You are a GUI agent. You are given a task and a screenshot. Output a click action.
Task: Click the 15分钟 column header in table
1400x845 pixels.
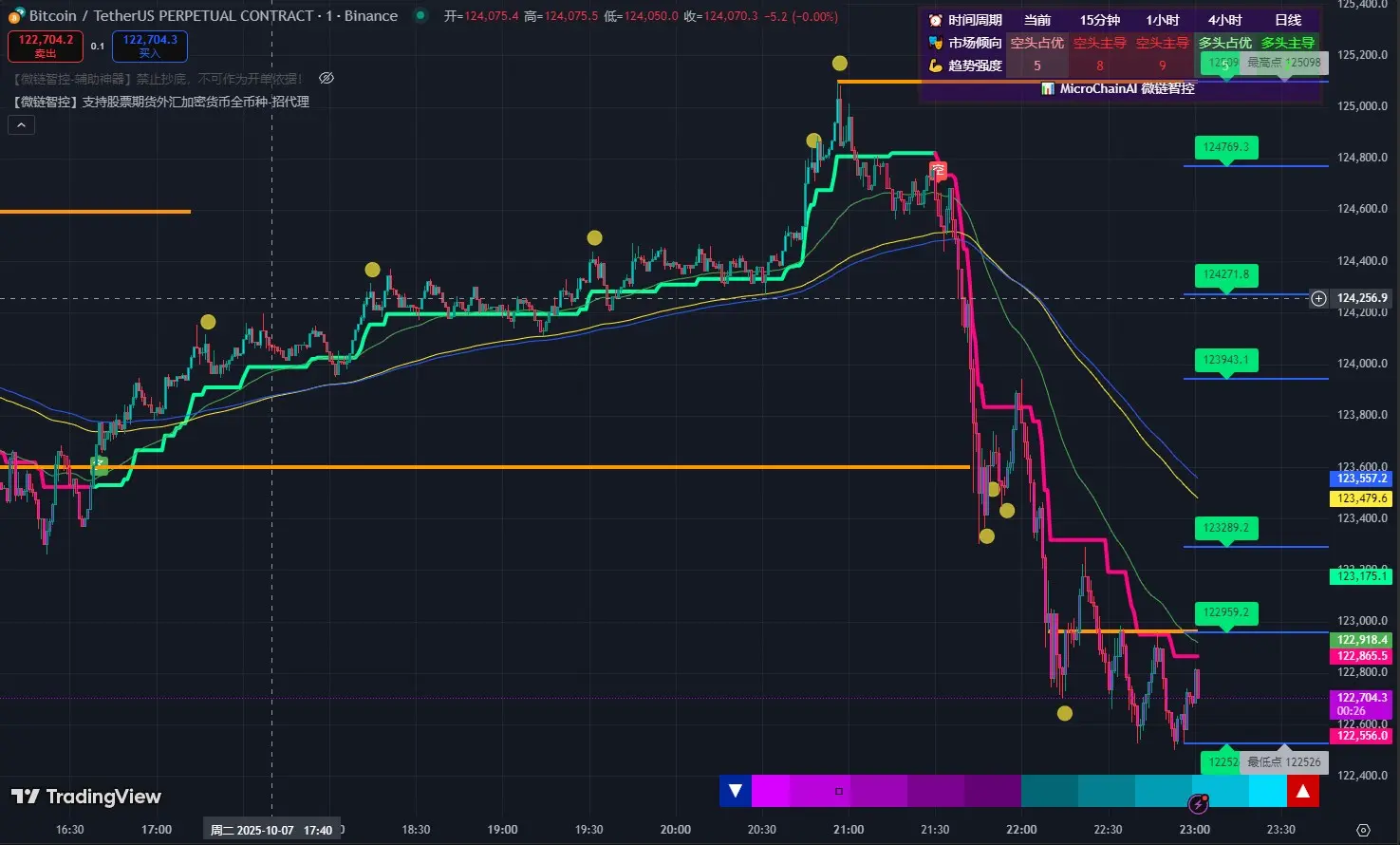1100,20
